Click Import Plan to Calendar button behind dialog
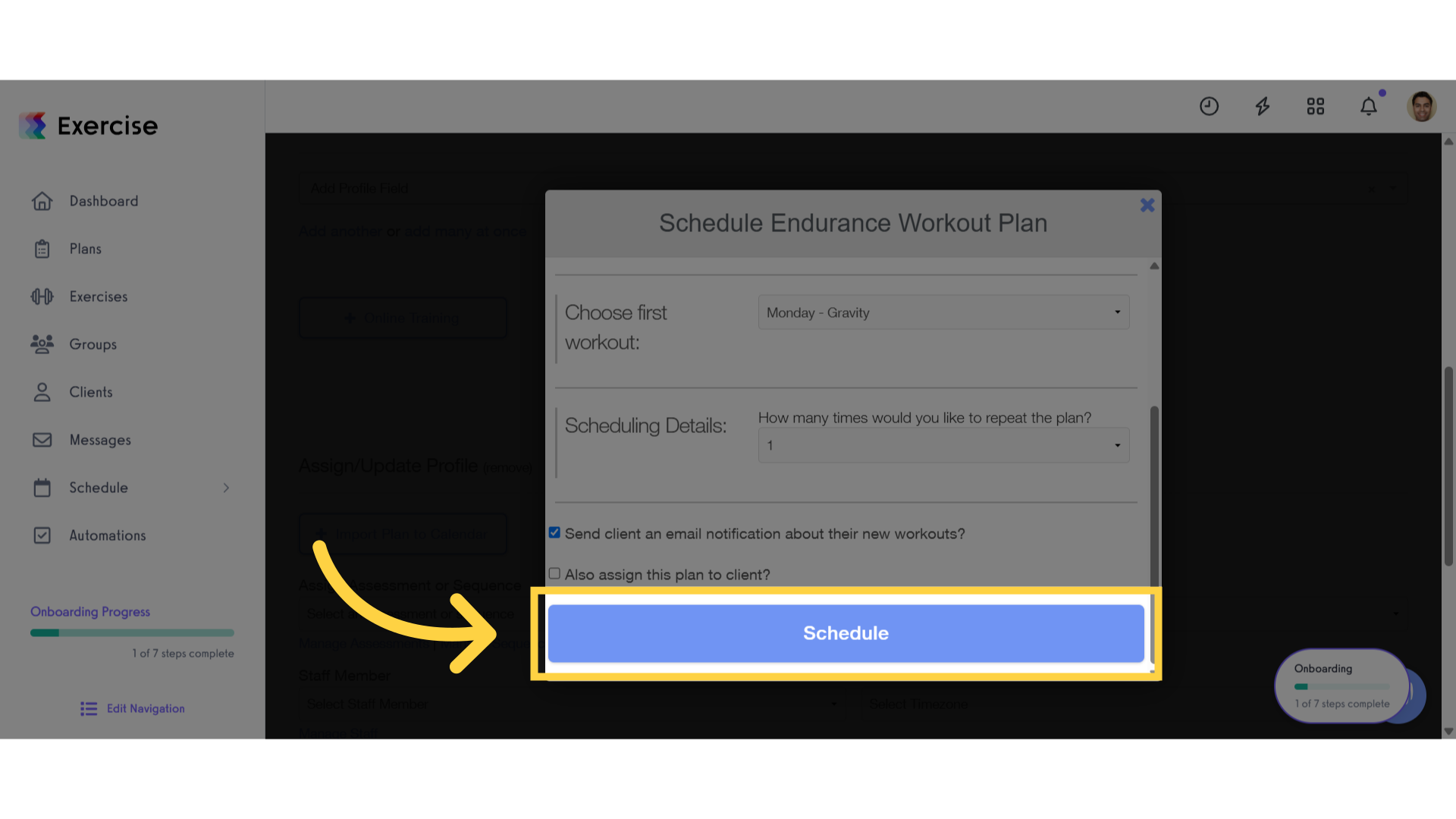Viewport: 1456px width, 819px height. click(403, 534)
